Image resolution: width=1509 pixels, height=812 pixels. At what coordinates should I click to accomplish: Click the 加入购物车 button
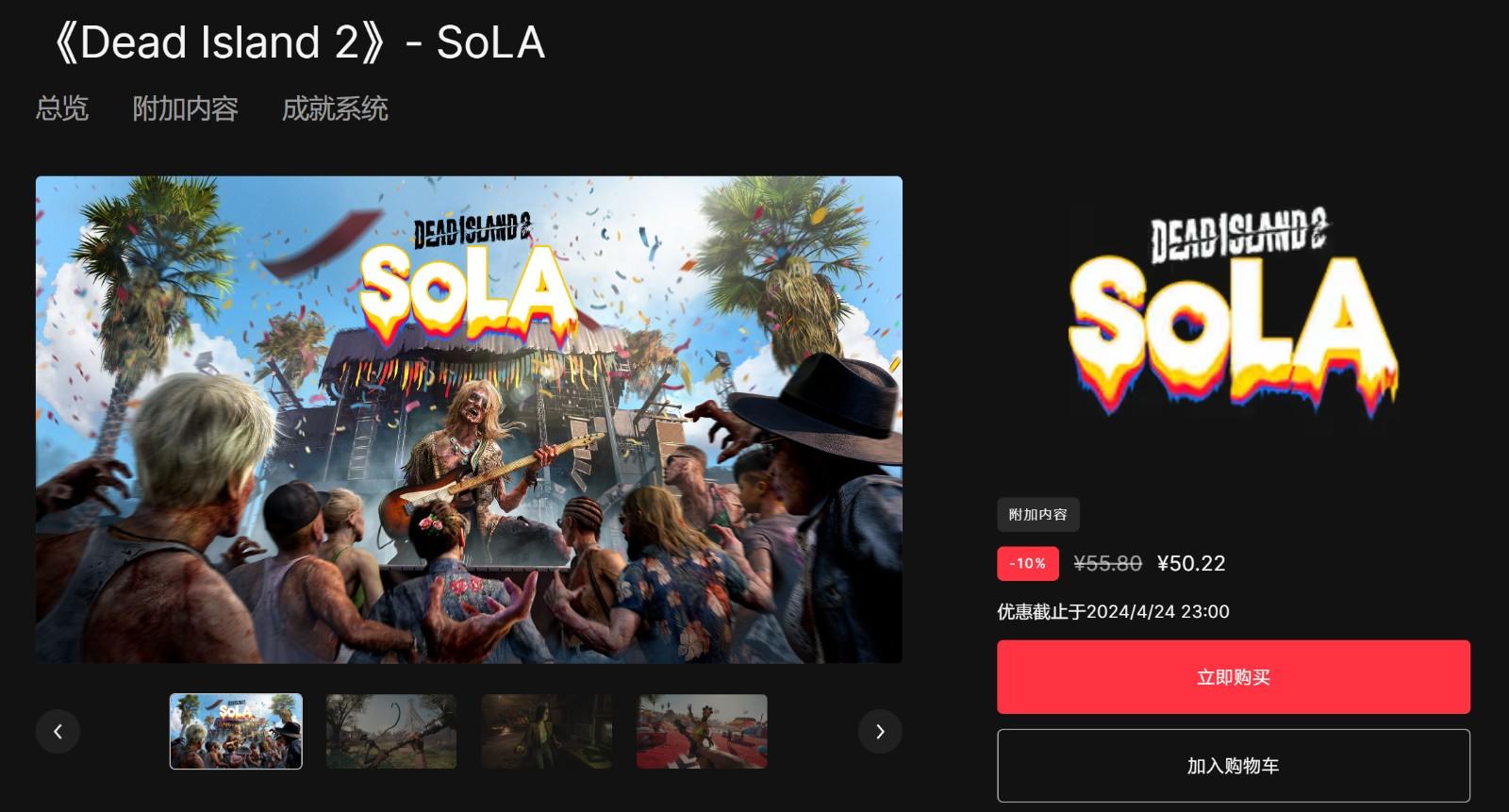pyautogui.click(x=1234, y=766)
